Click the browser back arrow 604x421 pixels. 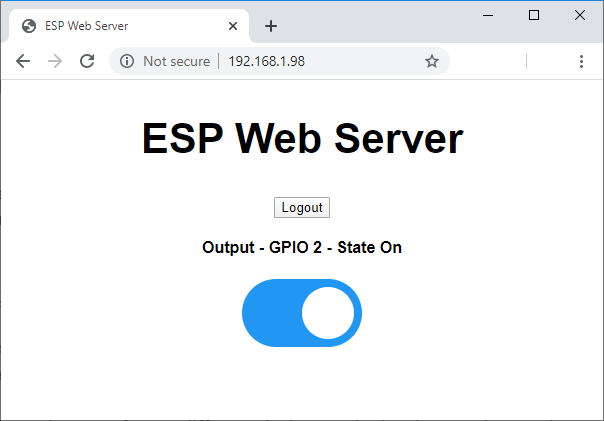[23, 61]
